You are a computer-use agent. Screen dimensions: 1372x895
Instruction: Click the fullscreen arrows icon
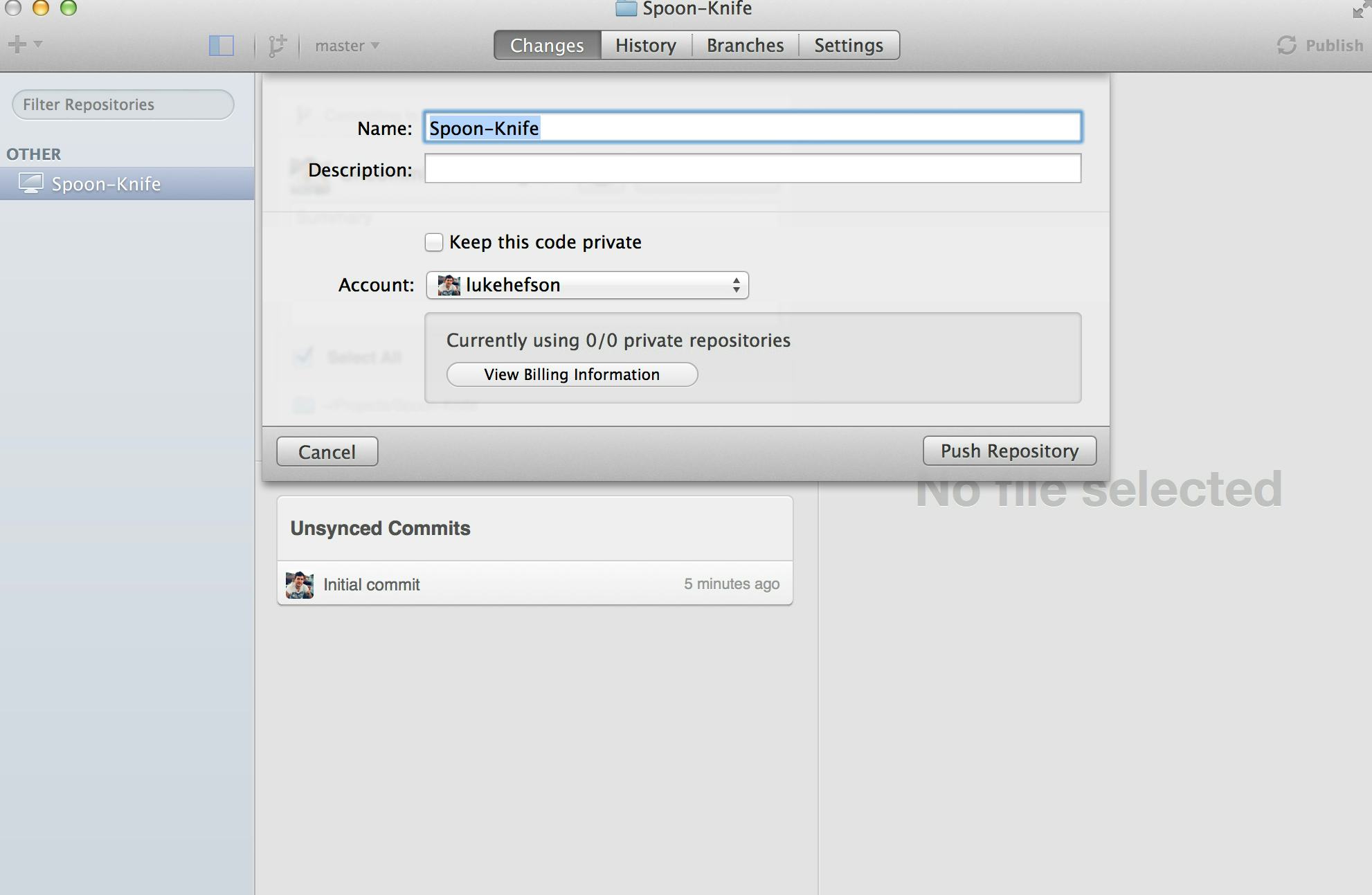pos(1360,10)
